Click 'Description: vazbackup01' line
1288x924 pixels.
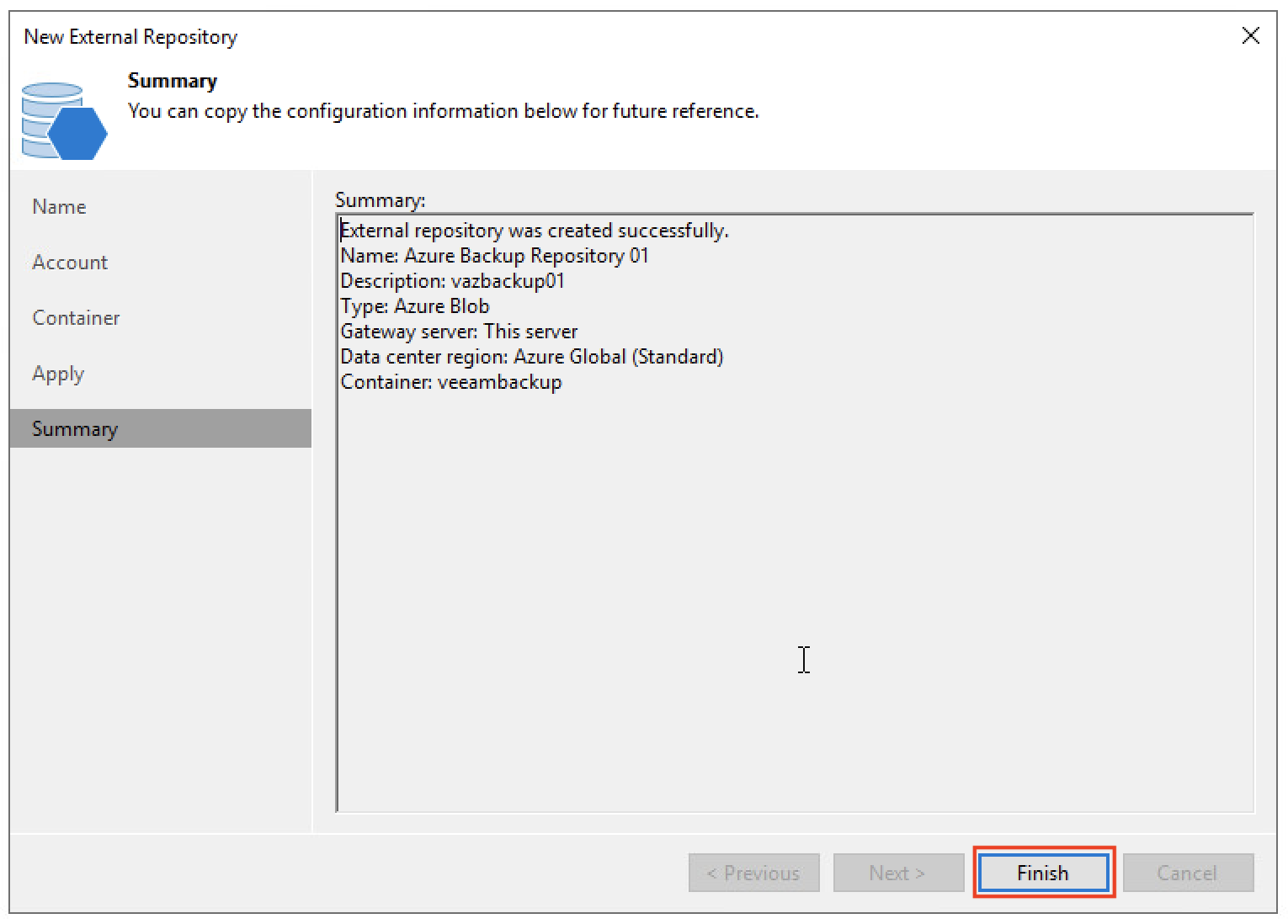[x=453, y=281]
